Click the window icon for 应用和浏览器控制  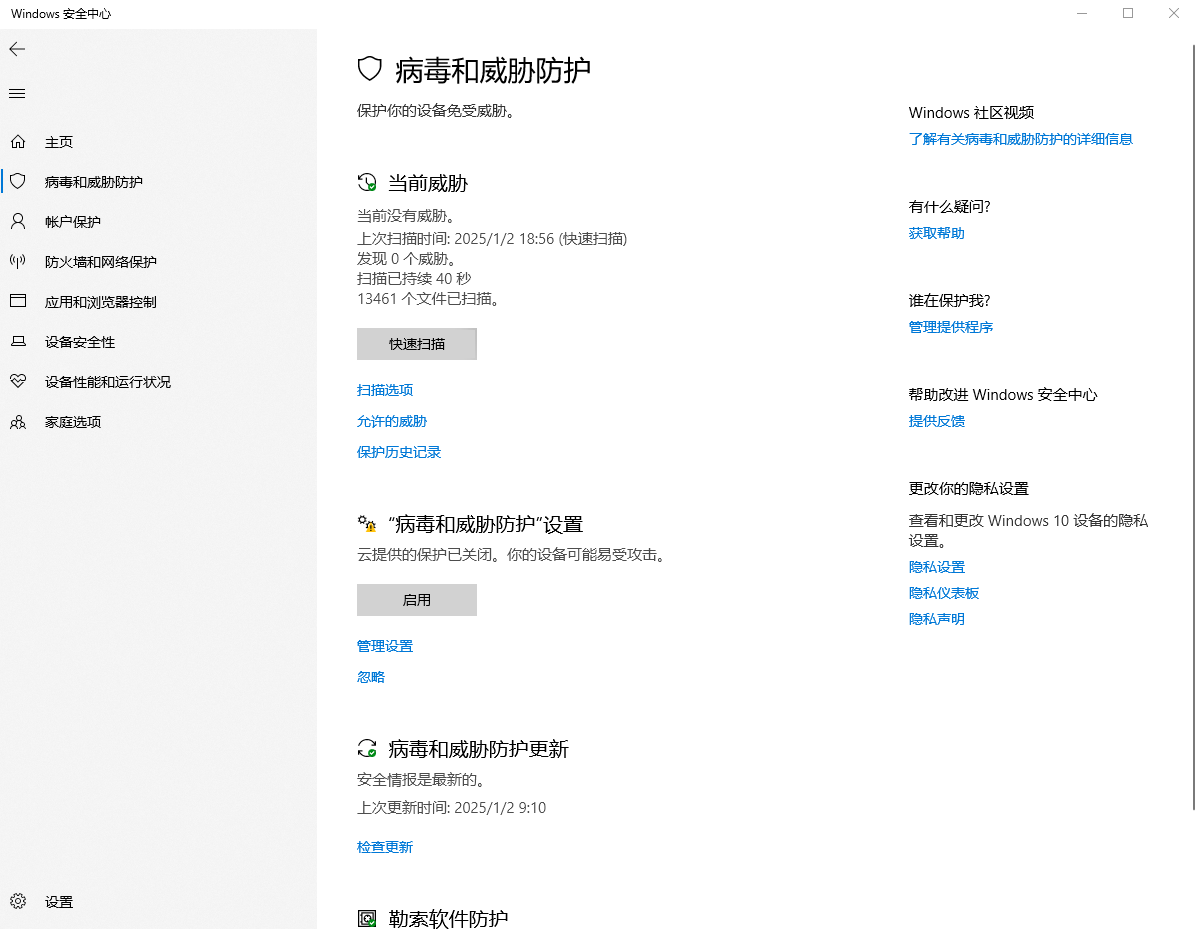[x=18, y=302]
